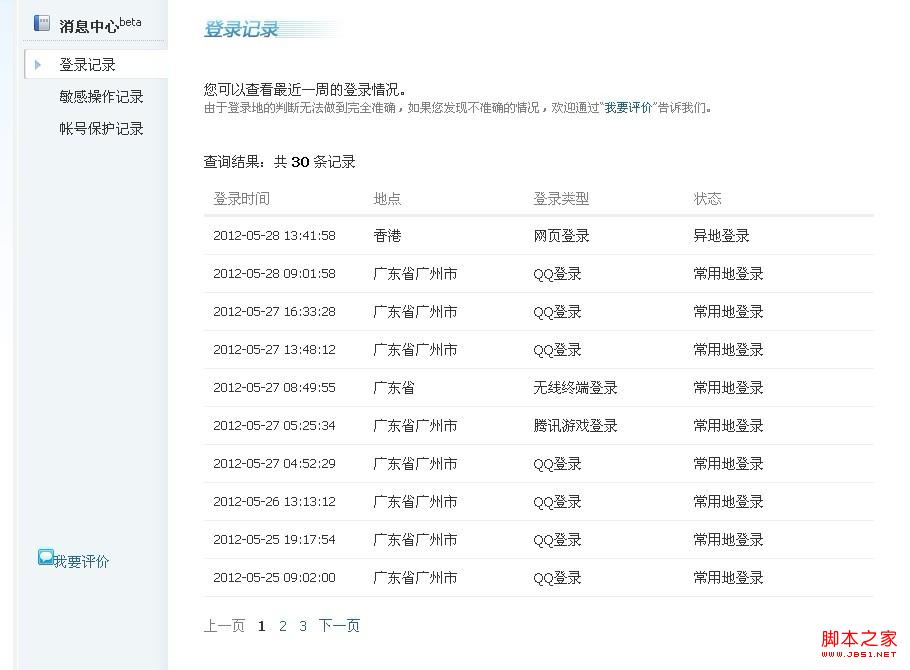Click the 状态 column header
Image resolution: width=910 pixels, height=670 pixels.
[x=707, y=199]
